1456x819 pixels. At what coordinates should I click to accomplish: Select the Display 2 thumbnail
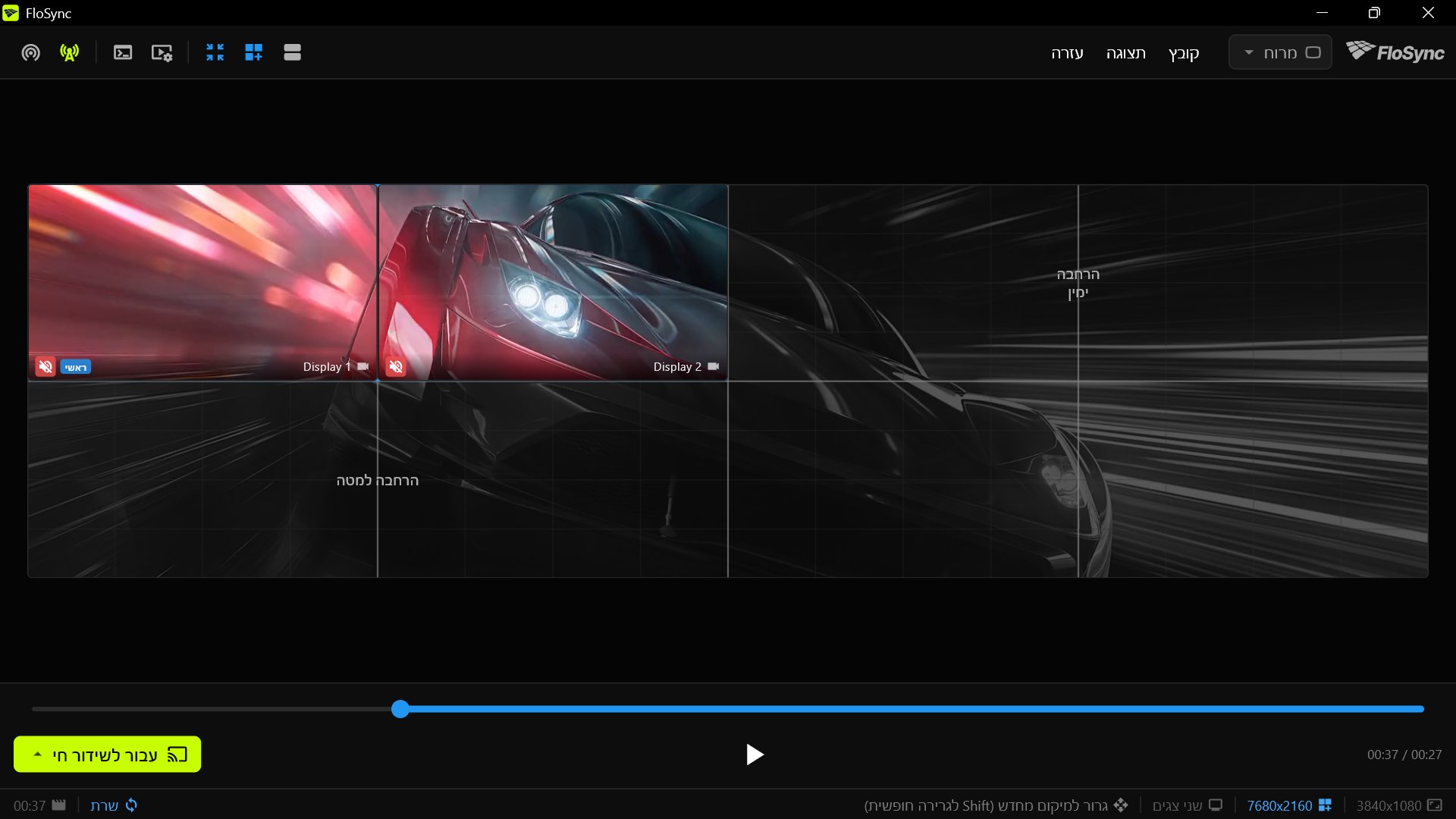point(553,282)
